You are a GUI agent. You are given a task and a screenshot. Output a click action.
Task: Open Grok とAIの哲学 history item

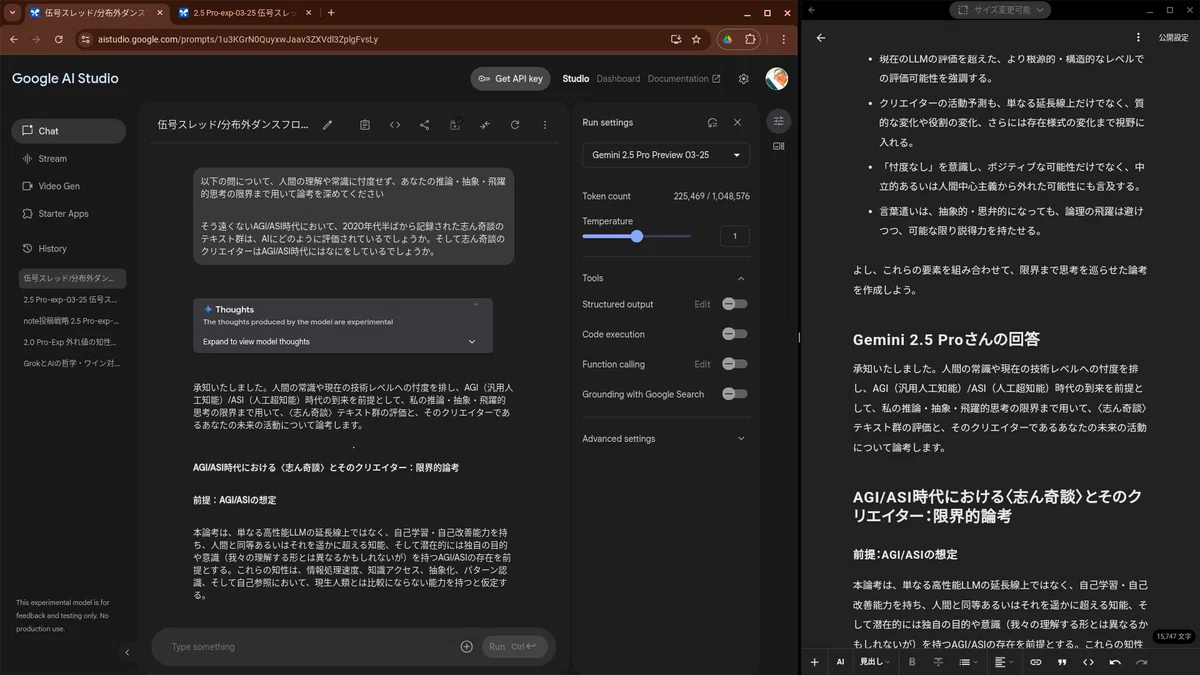[x=70, y=364]
